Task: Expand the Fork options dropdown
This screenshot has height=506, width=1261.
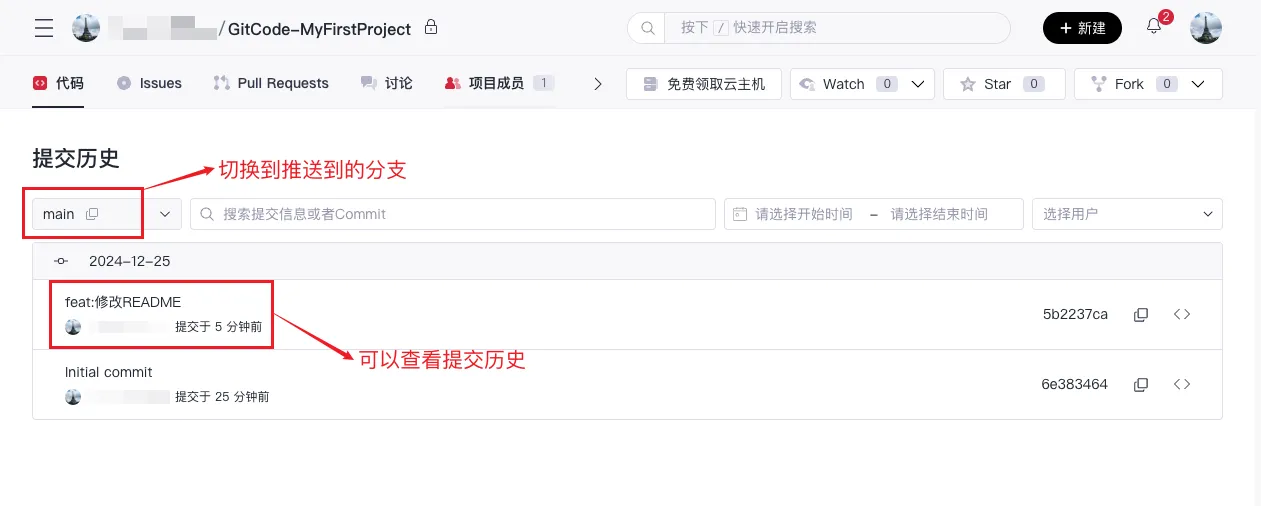Action: pyautogui.click(x=1200, y=84)
